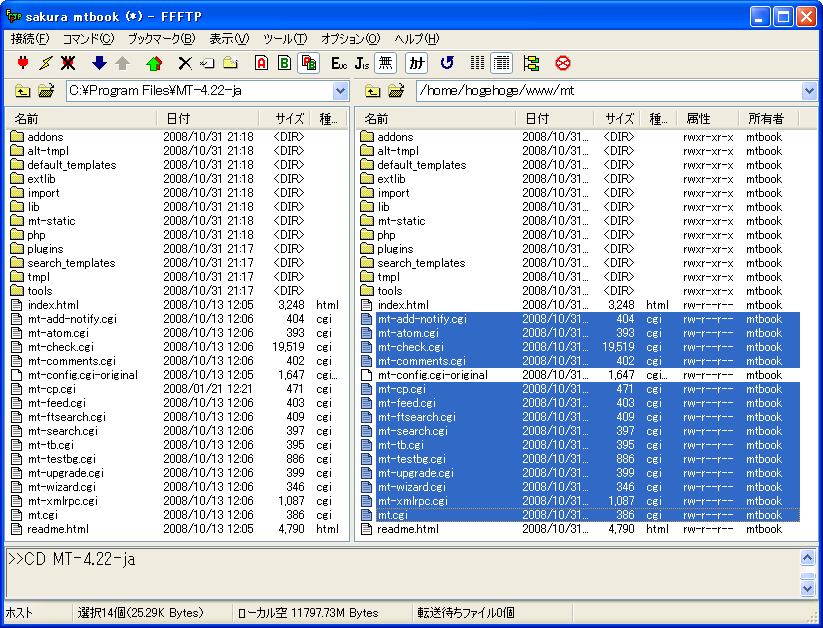Expand the local path dropdown
This screenshot has height=628, width=823.
click(x=341, y=91)
